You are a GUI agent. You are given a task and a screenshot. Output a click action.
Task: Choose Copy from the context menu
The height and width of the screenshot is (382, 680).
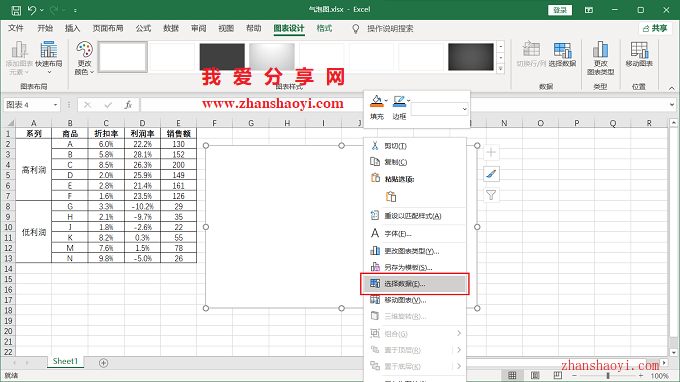click(415, 162)
